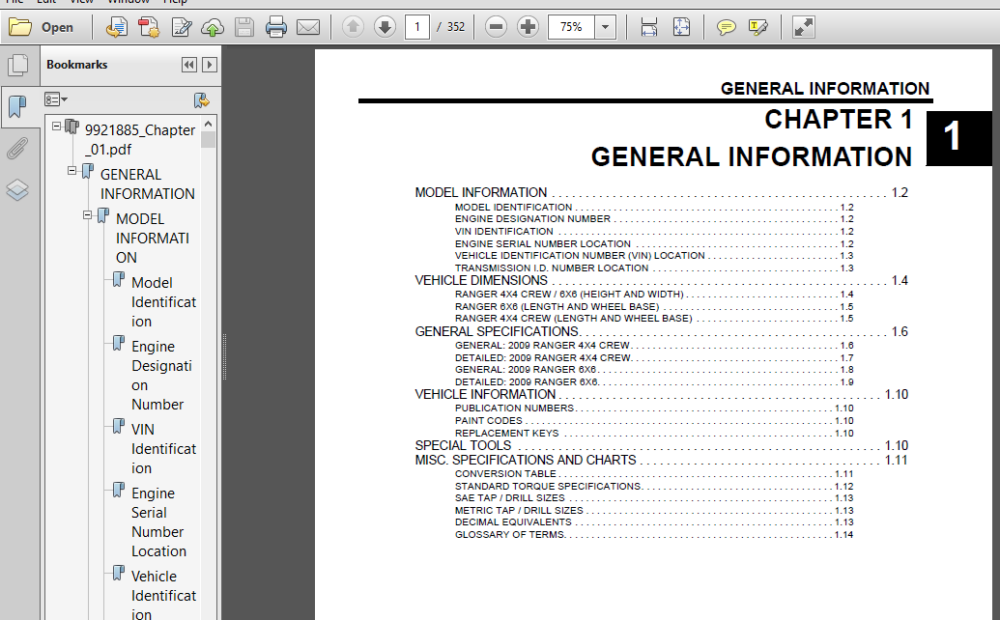Open the Attachments paperclip panel
The width and height of the screenshot is (1000, 620).
coord(18,149)
